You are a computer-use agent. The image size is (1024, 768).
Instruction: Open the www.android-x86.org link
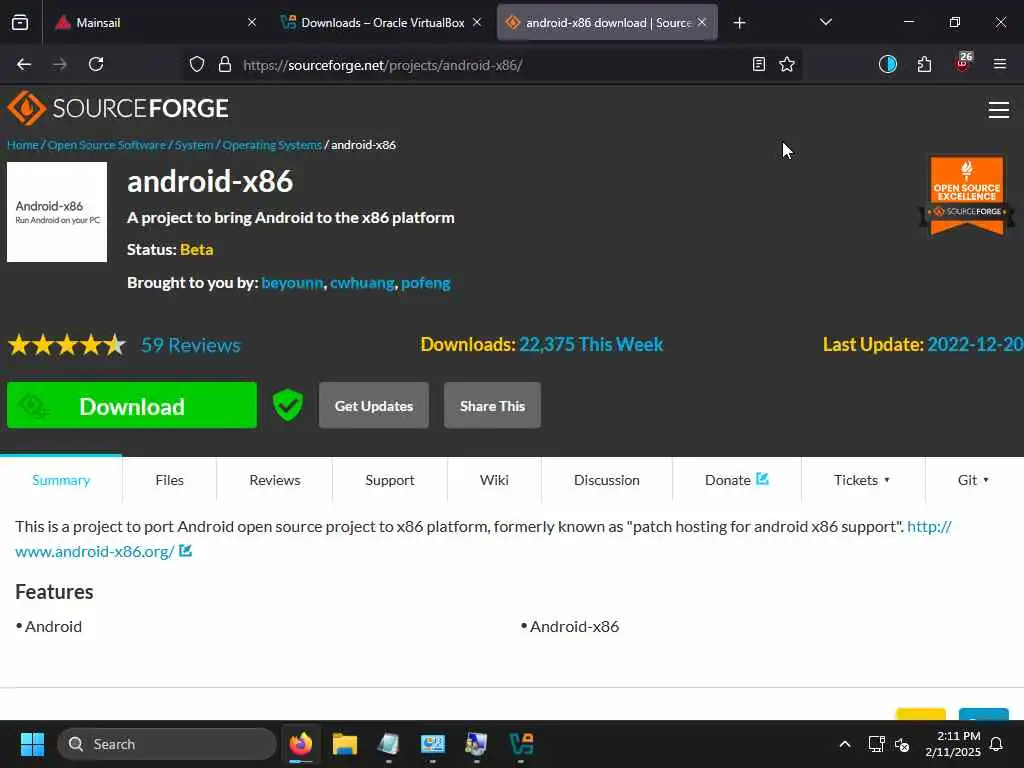[x=95, y=551]
